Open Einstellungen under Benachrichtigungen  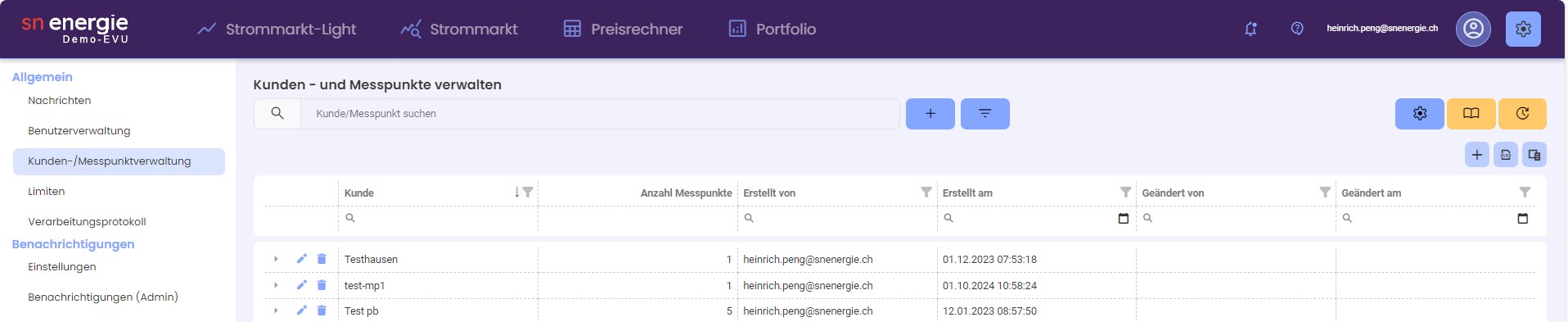(62, 267)
